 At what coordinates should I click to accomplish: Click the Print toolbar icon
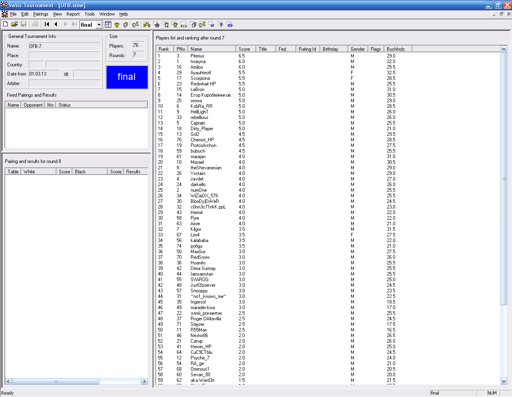pos(35,24)
